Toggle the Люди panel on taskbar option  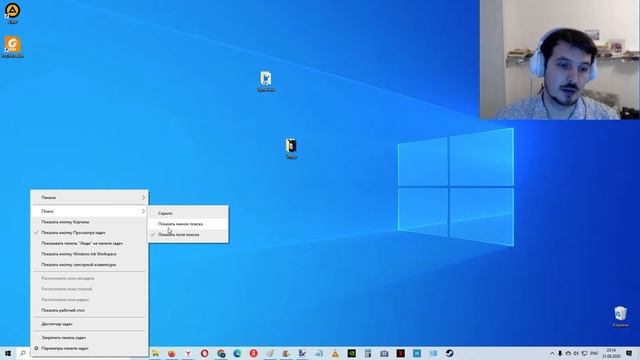point(89,243)
